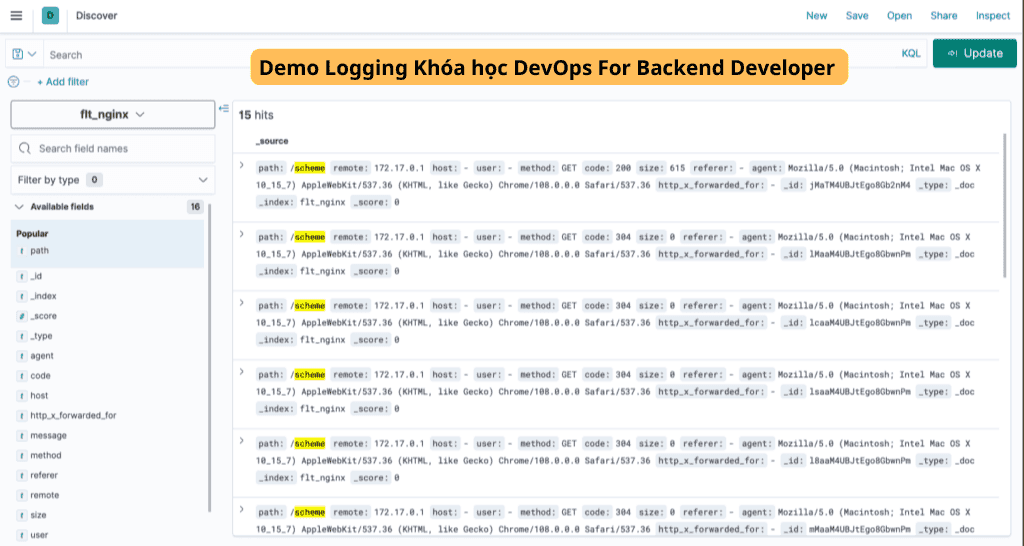Image resolution: width=1024 pixels, height=546 pixels.
Task: Select the path field under Popular
Action: (40, 251)
